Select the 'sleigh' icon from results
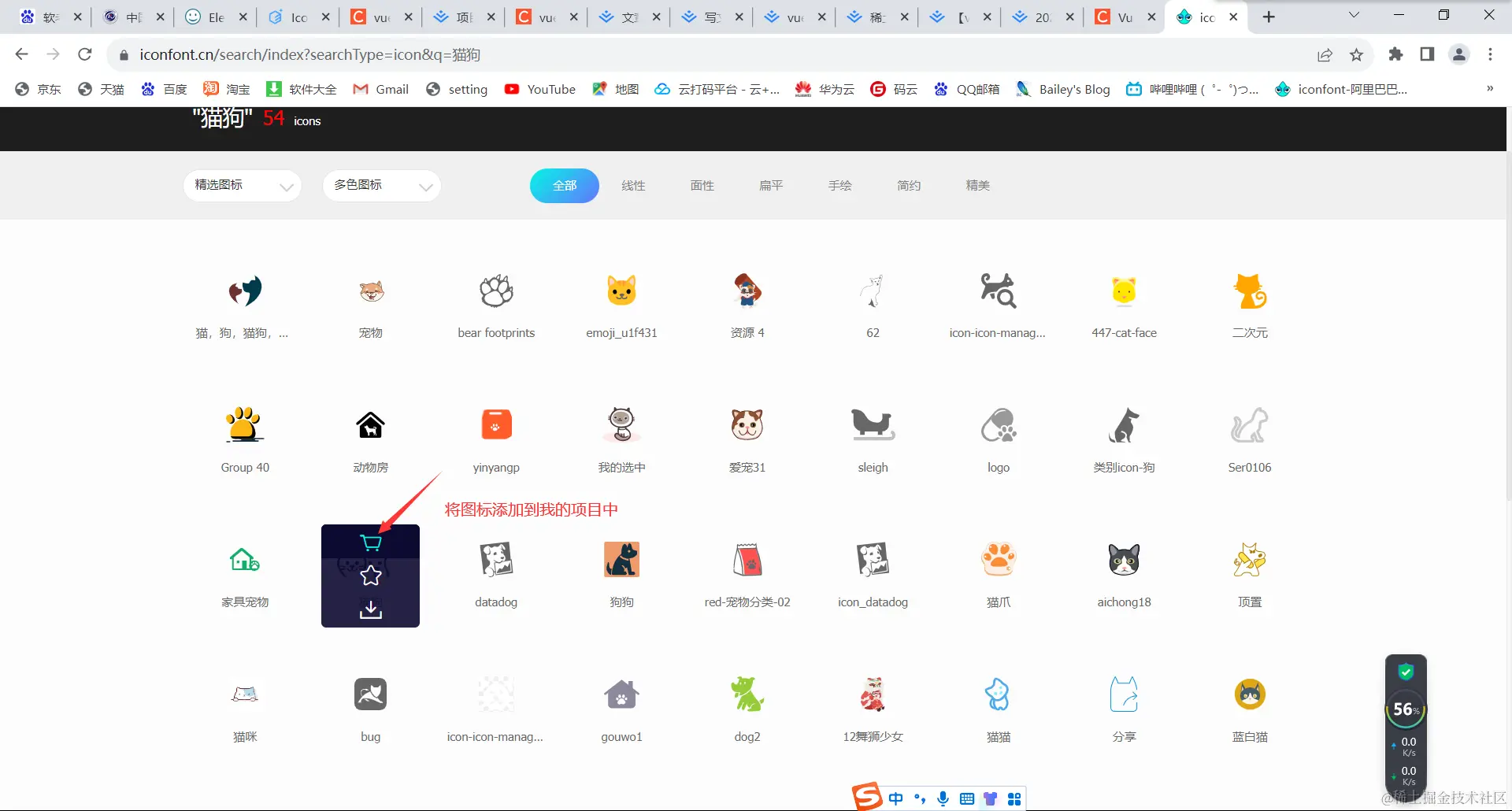Screen dimensions: 1512x811 pos(872,424)
